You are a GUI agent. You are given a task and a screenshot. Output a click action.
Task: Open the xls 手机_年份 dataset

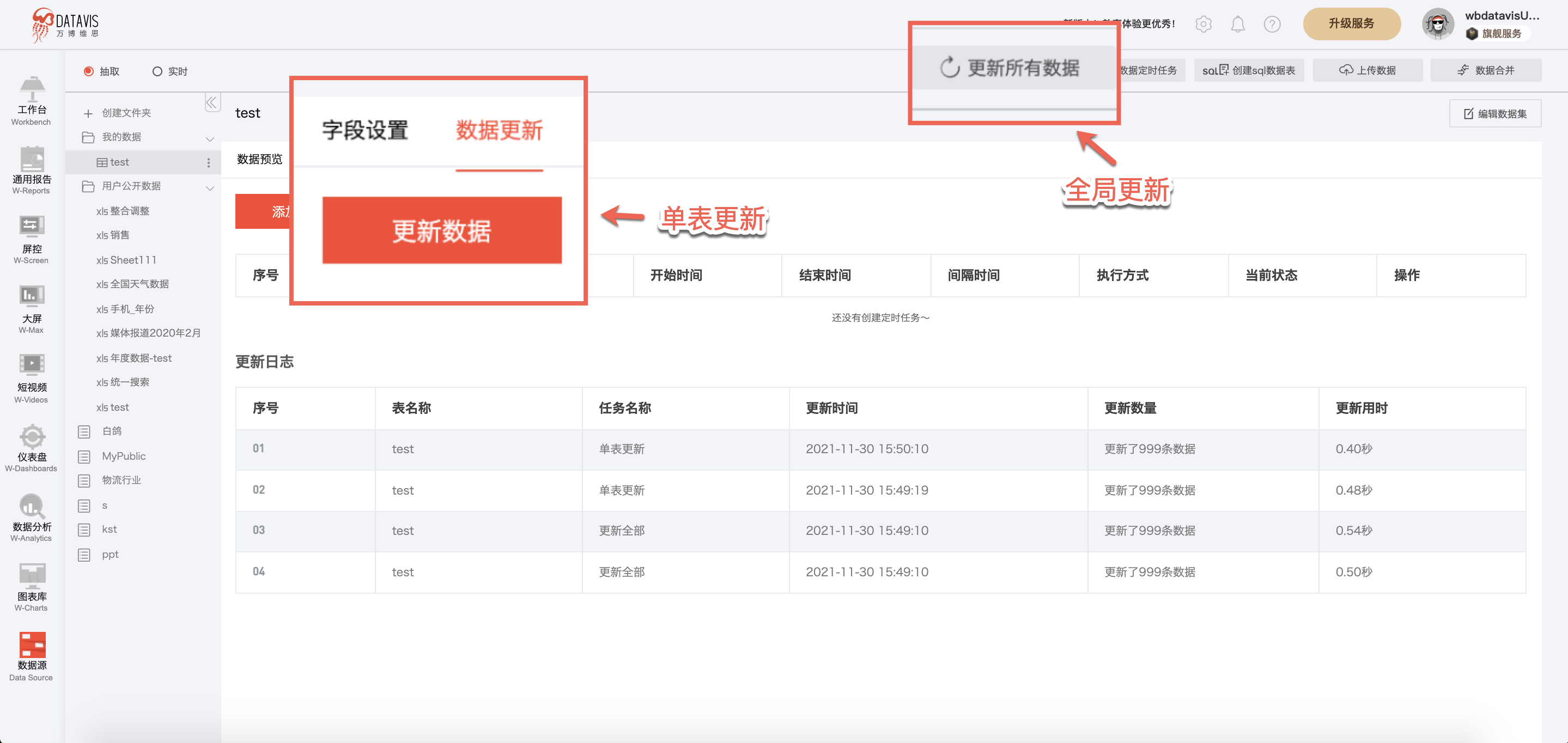click(125, 309)
